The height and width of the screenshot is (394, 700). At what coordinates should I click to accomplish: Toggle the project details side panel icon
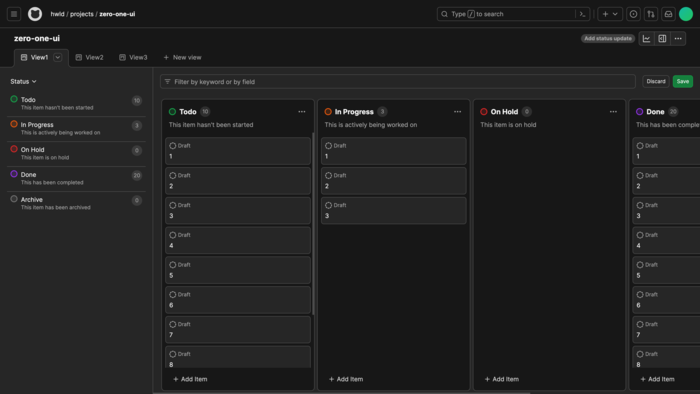tap(662, 38)
